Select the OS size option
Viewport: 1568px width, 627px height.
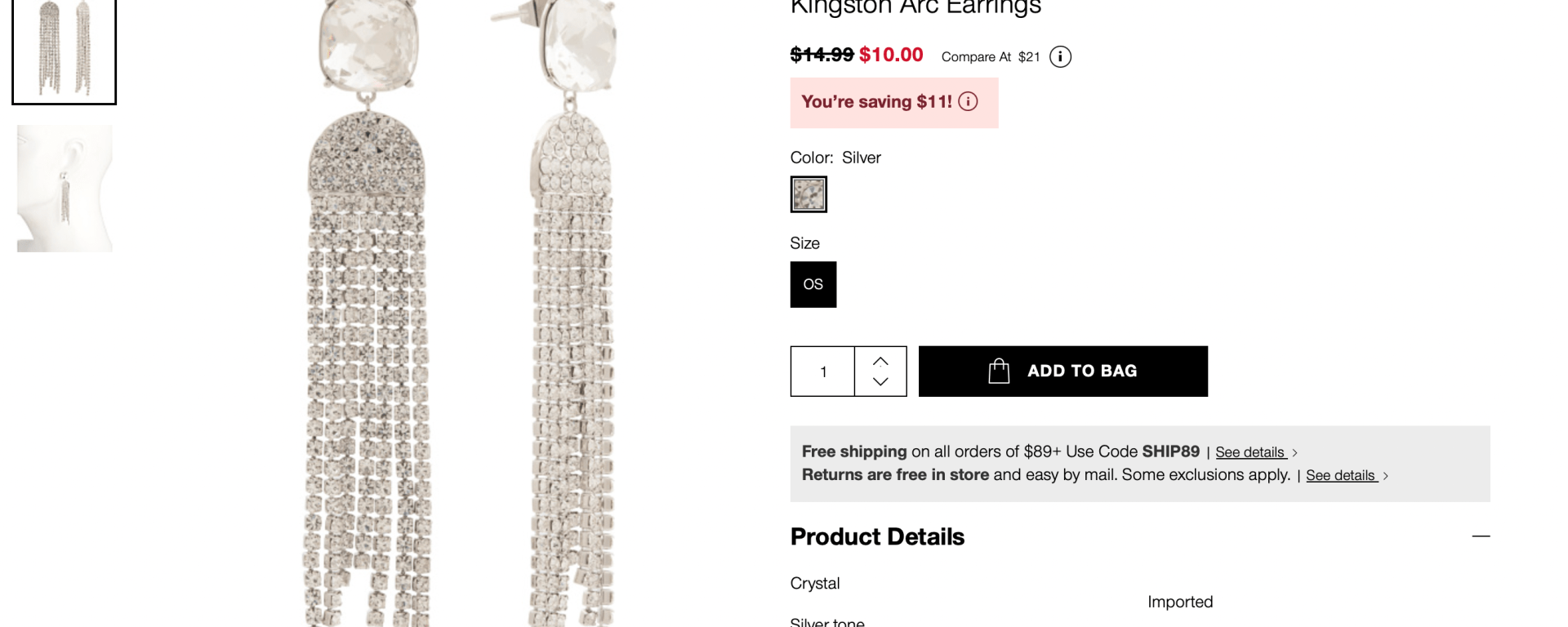(x=813, y=284)
